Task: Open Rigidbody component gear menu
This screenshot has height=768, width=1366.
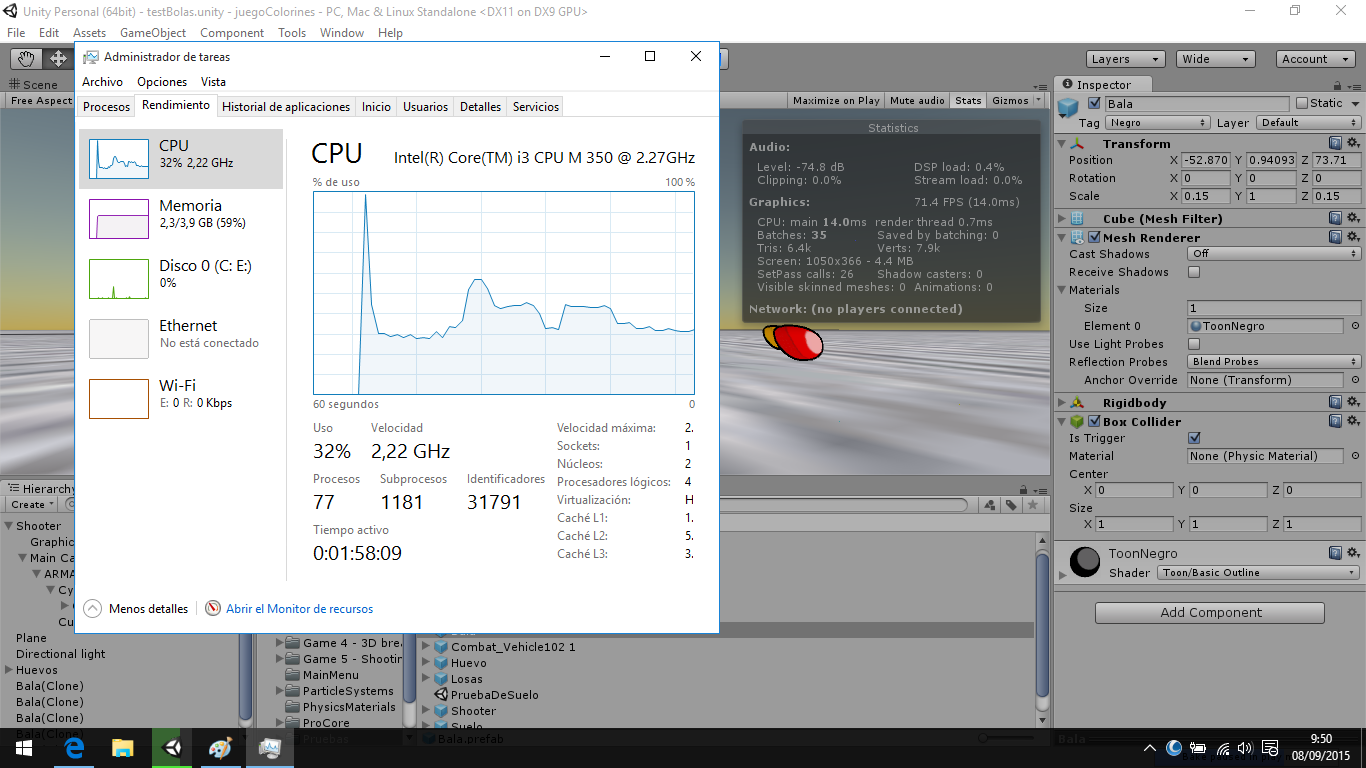Action: (x=1353, y=403)
